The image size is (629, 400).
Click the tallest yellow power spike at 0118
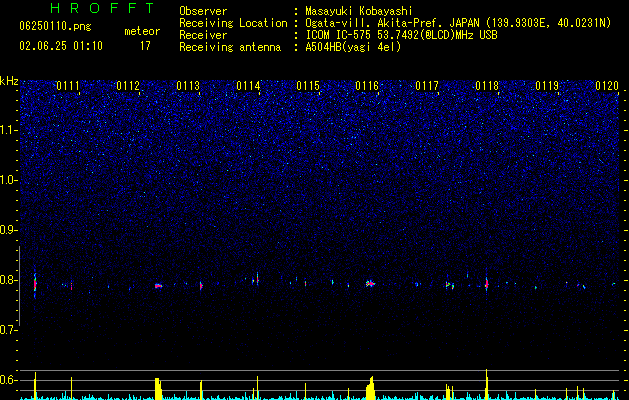pos(487,384)
